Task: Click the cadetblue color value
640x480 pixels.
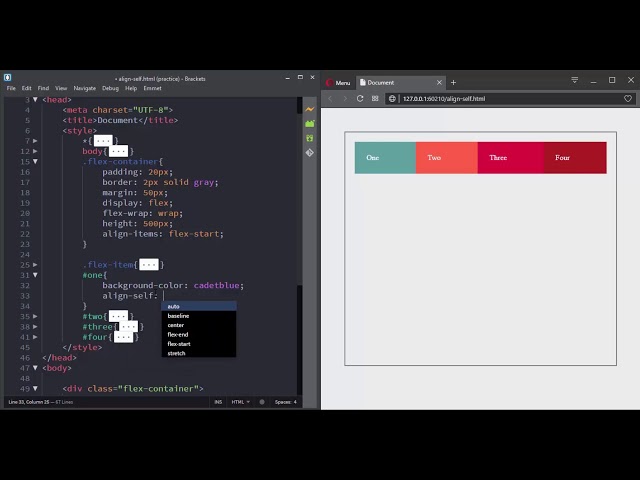Action: (216, 285)
